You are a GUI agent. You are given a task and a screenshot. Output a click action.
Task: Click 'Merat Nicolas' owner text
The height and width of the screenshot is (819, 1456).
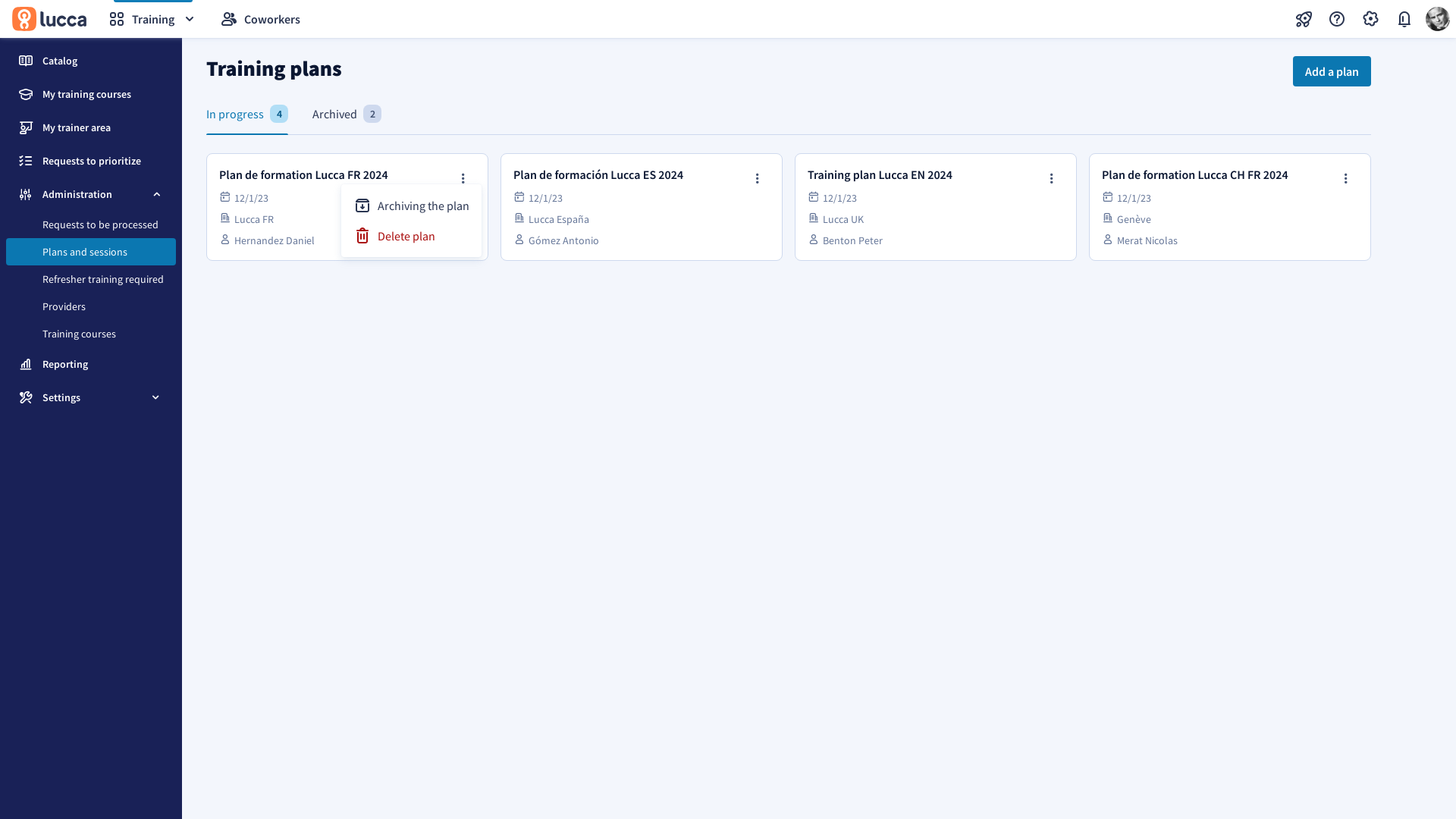1147,240
